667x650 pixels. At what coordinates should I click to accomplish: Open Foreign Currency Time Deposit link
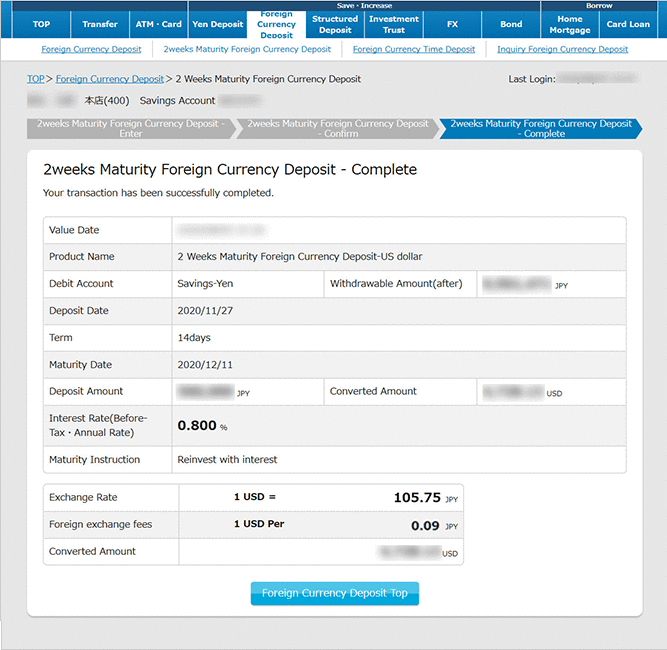pyautogui.click(x=414, y=49)
